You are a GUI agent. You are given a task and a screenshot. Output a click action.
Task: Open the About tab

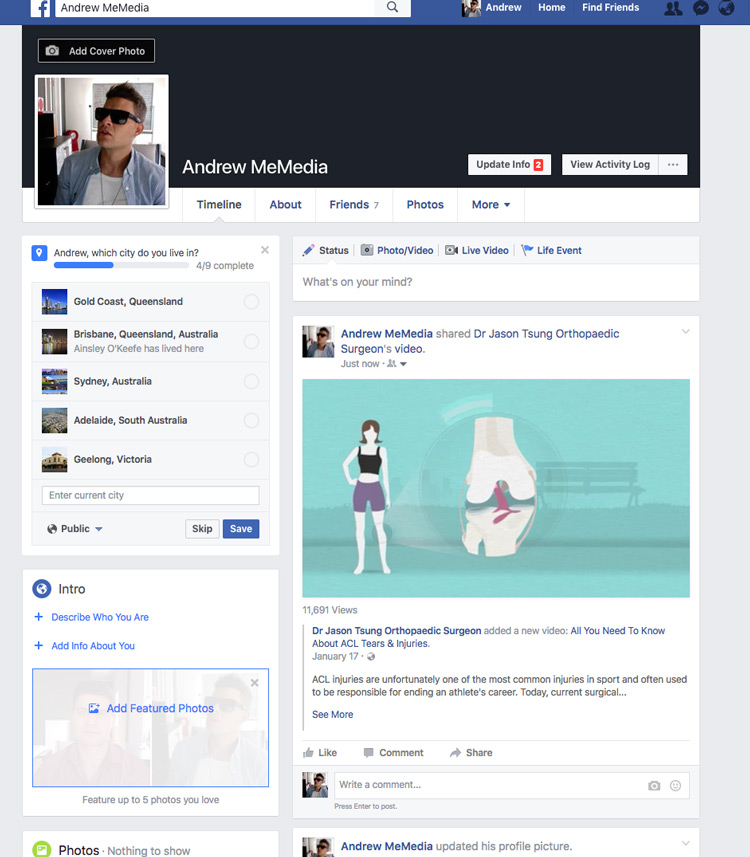285,204
